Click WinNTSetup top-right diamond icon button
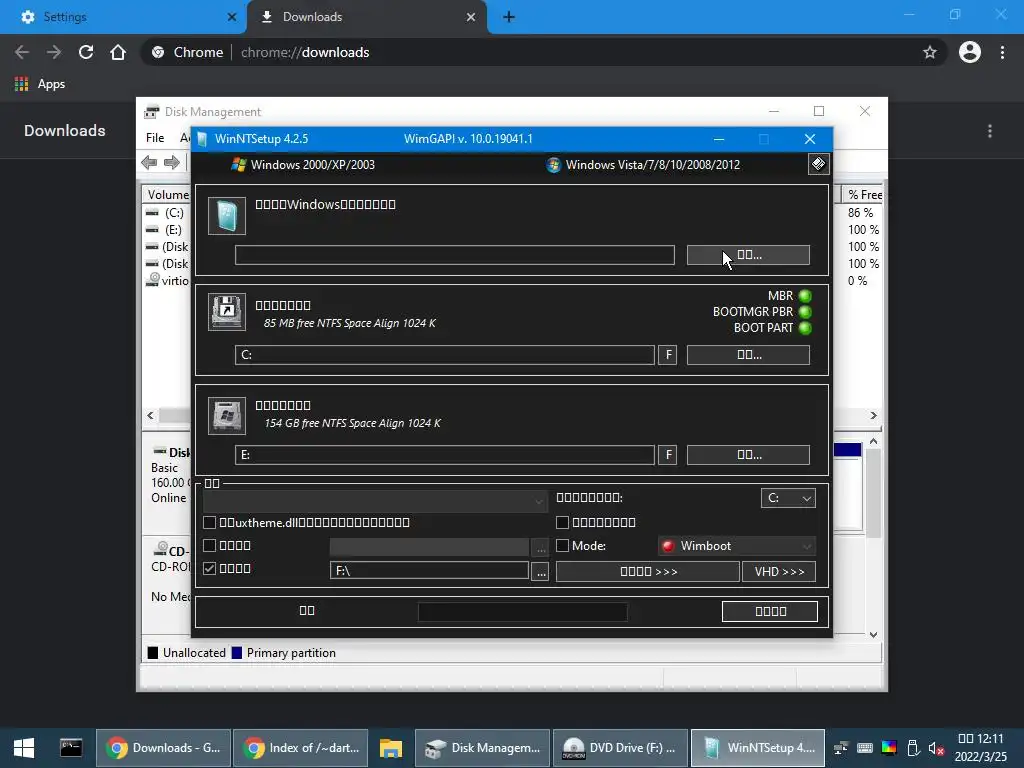 pyautogui.click(x=818, y=164)
